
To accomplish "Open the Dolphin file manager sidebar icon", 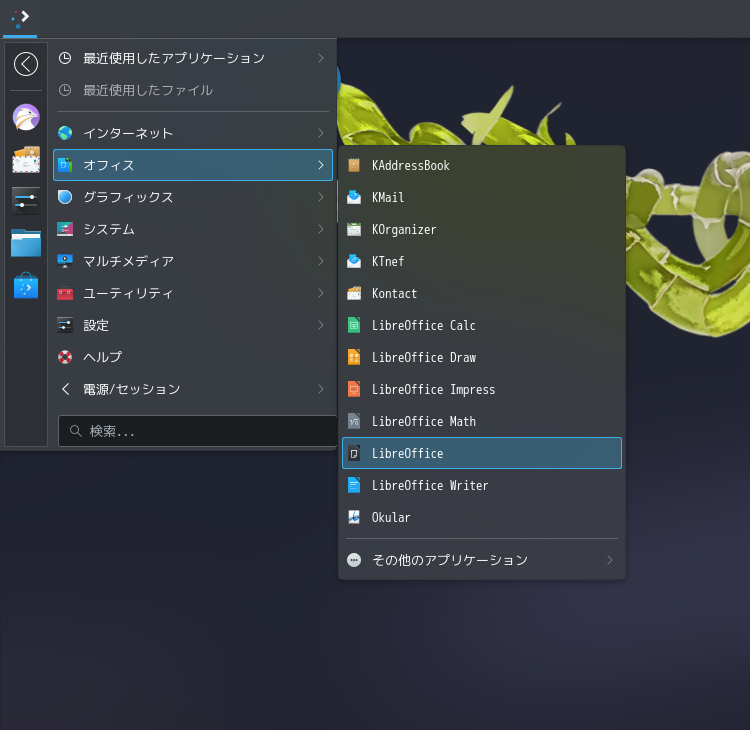I will coord(26,243).
